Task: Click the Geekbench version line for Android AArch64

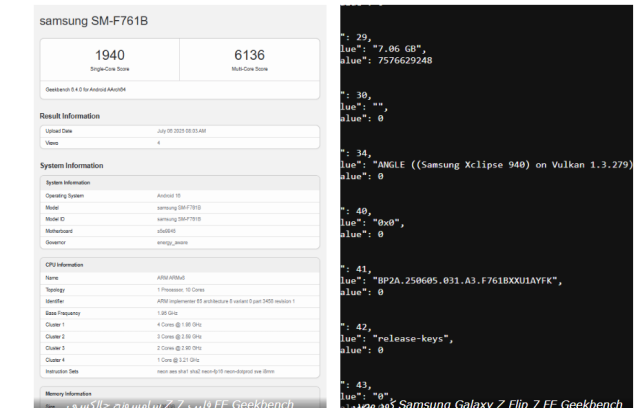Action: coord(86,90)
